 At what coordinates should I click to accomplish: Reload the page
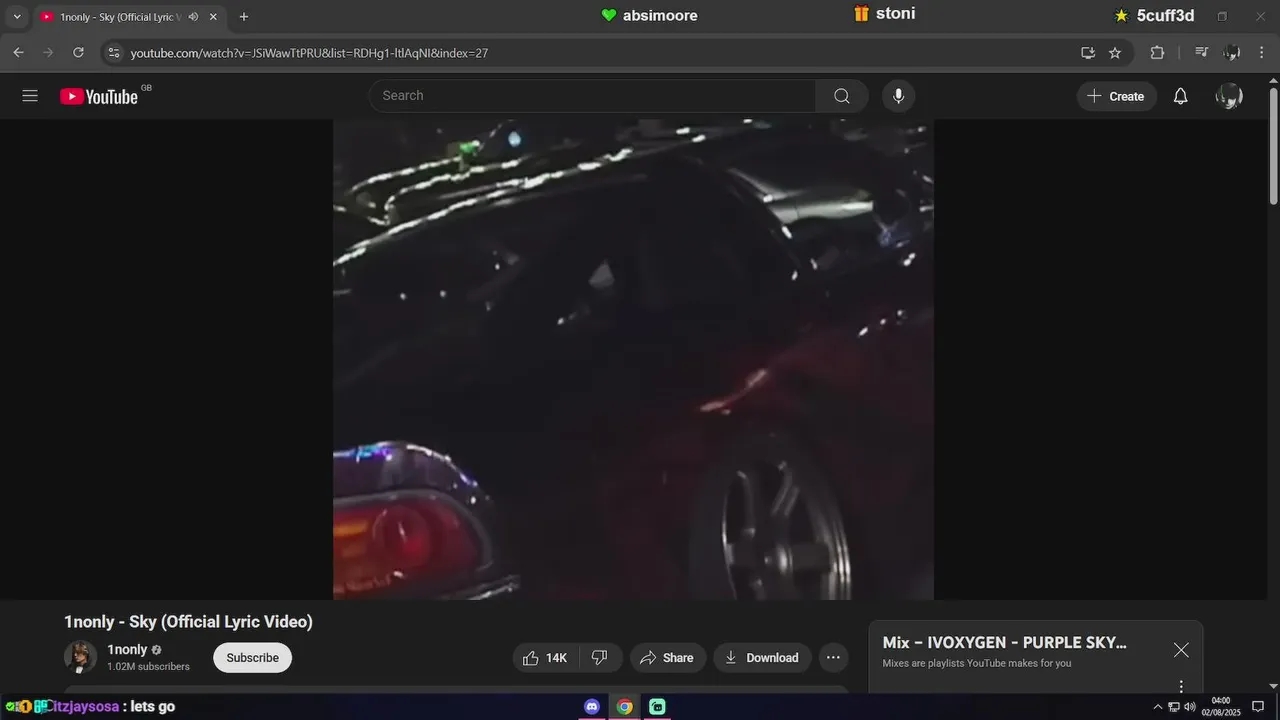tap(78, 52)
